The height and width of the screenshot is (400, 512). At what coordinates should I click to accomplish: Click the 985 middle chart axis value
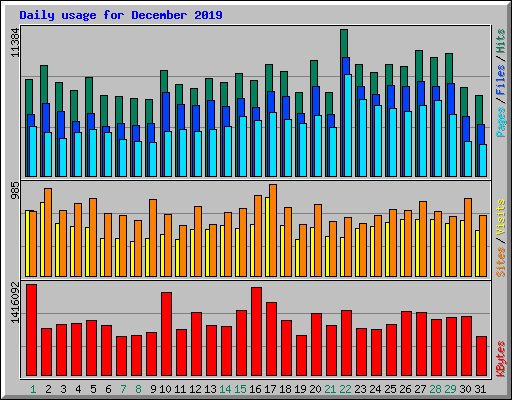point(15,190)
